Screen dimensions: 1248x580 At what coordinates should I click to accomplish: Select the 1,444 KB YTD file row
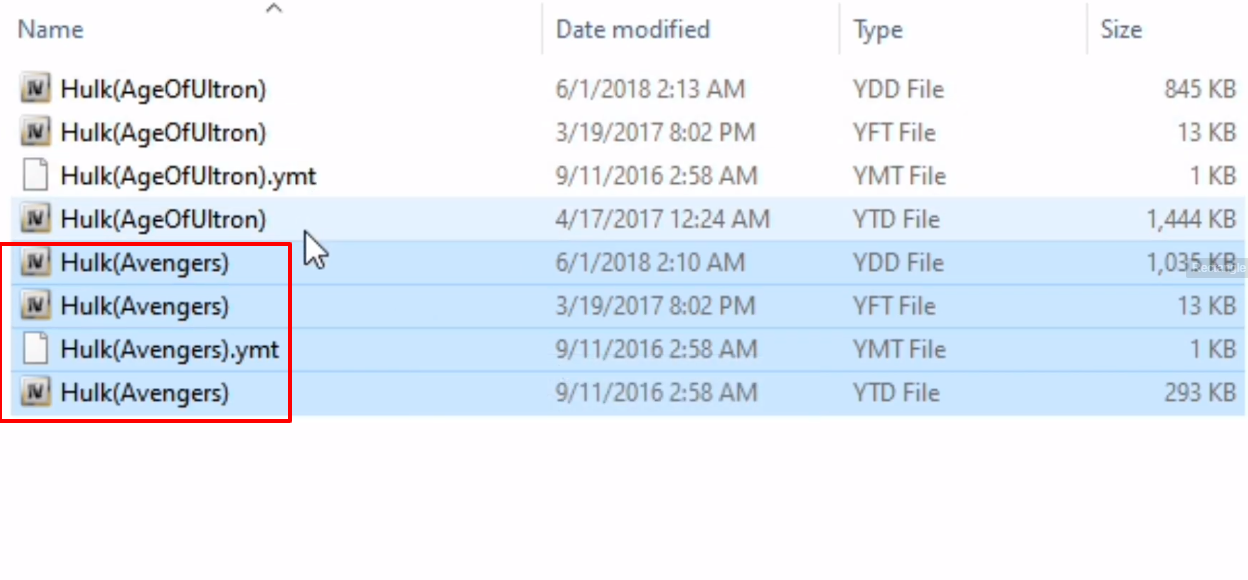click(628, 219)
